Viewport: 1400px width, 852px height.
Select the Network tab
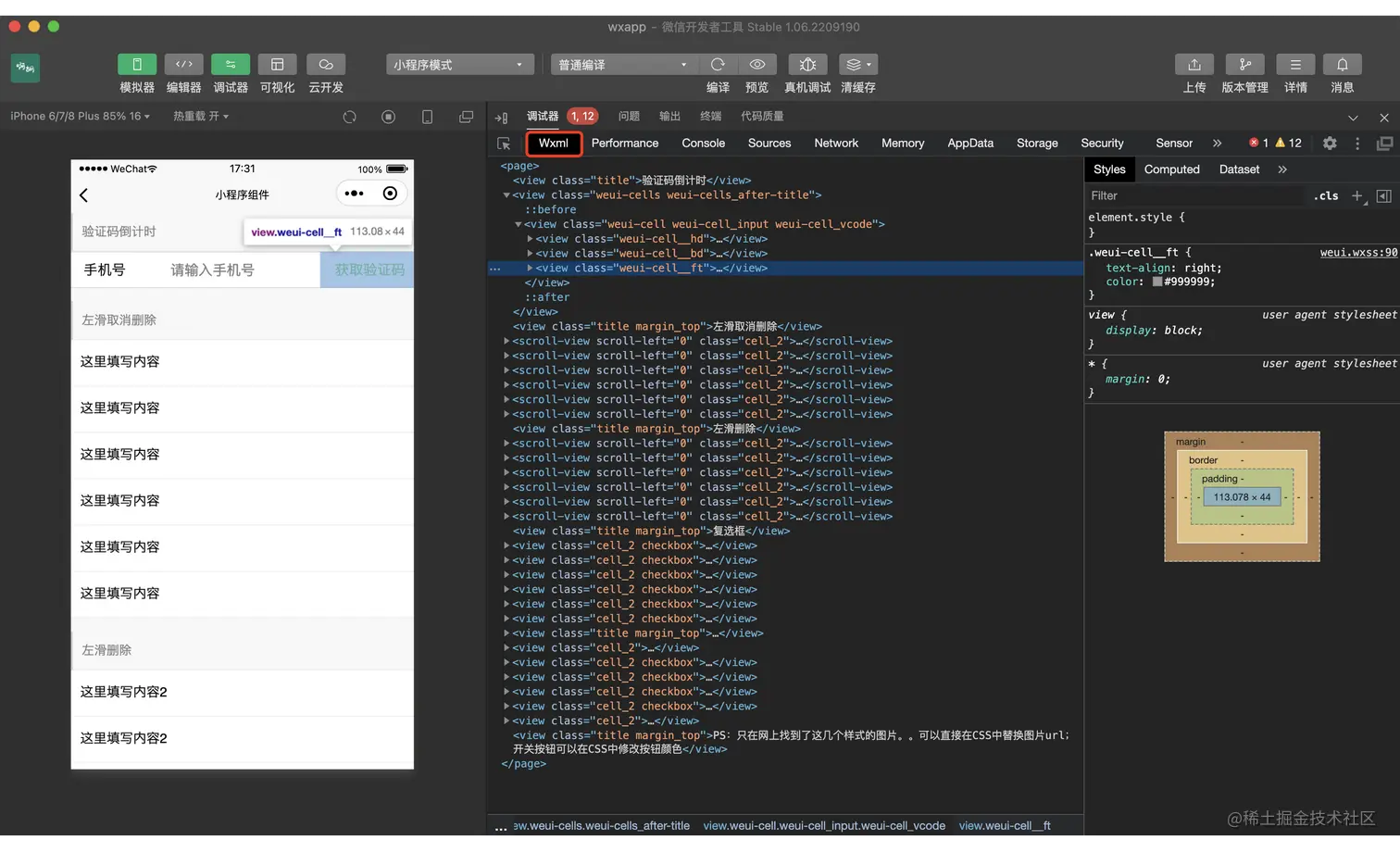(x=836, y=143)
